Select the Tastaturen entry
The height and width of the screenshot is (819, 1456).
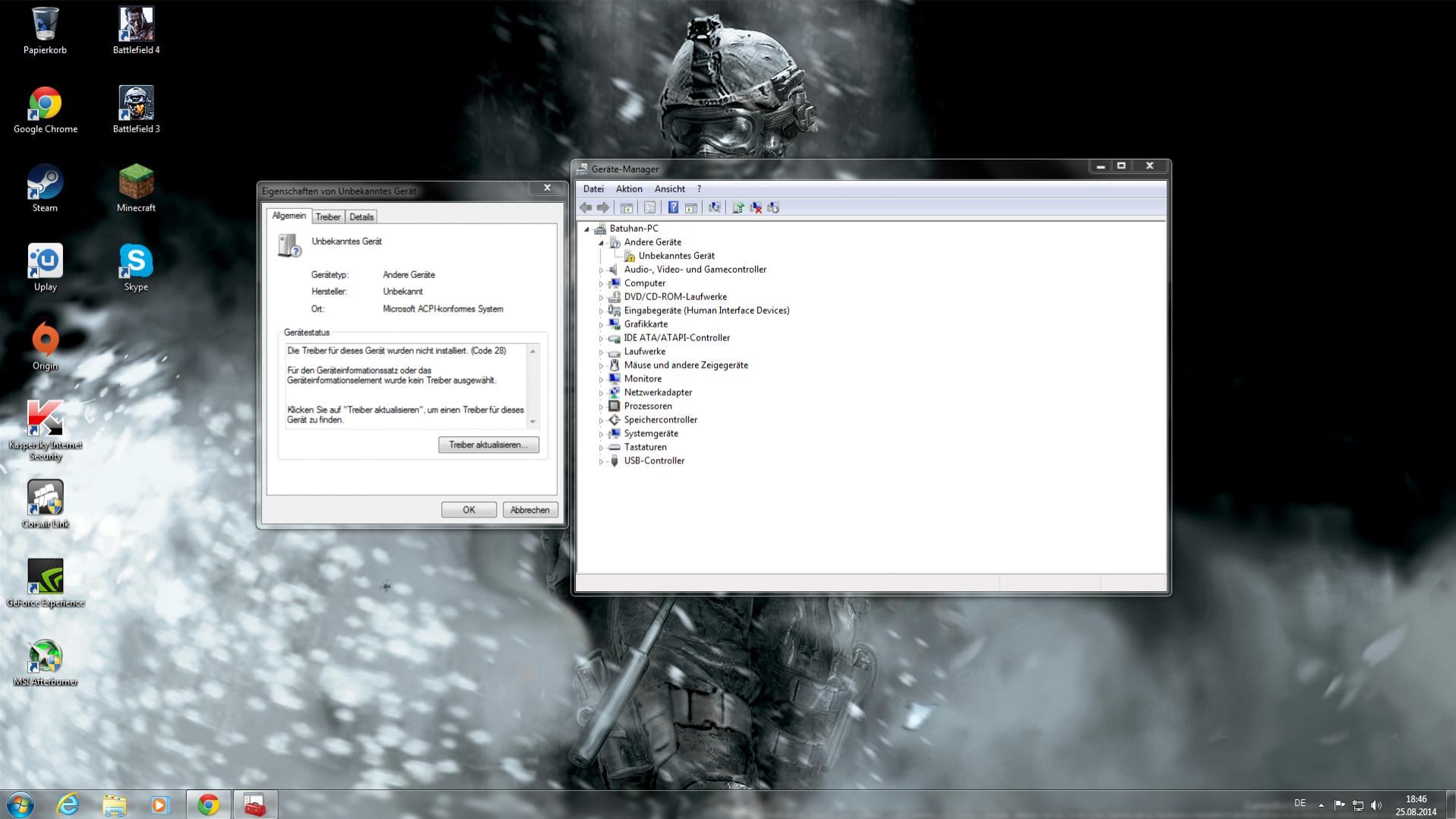coord(645,447)
